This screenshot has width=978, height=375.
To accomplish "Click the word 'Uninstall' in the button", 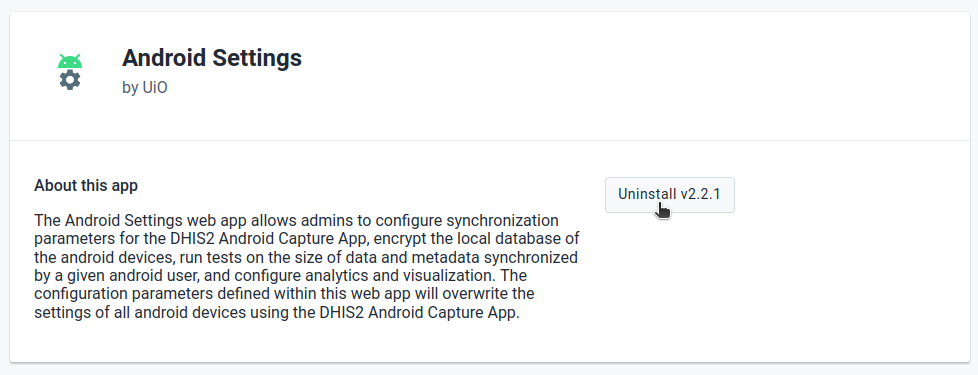I will tap(647, 194).
